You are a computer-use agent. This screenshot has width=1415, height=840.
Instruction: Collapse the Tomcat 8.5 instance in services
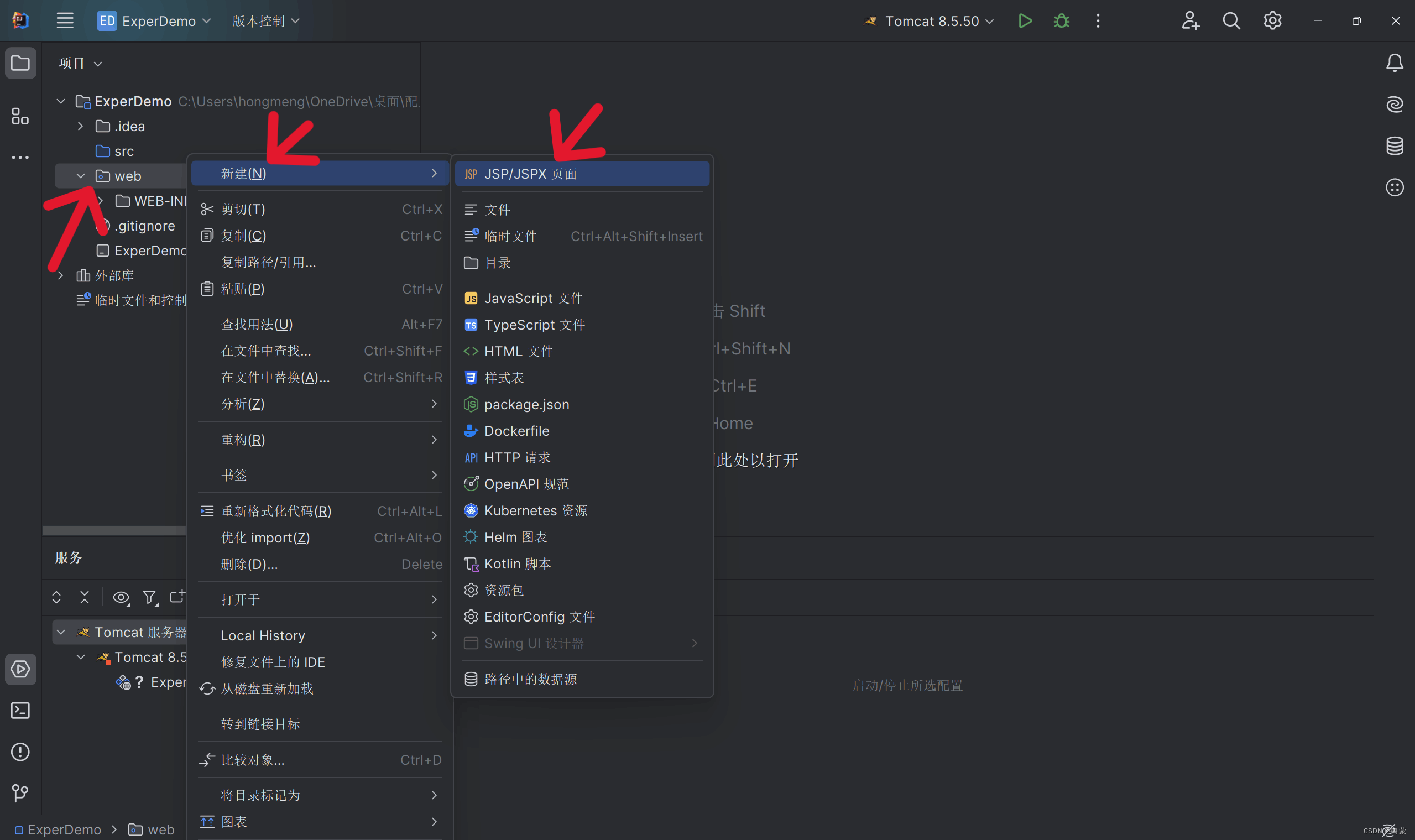pos(80,657)
